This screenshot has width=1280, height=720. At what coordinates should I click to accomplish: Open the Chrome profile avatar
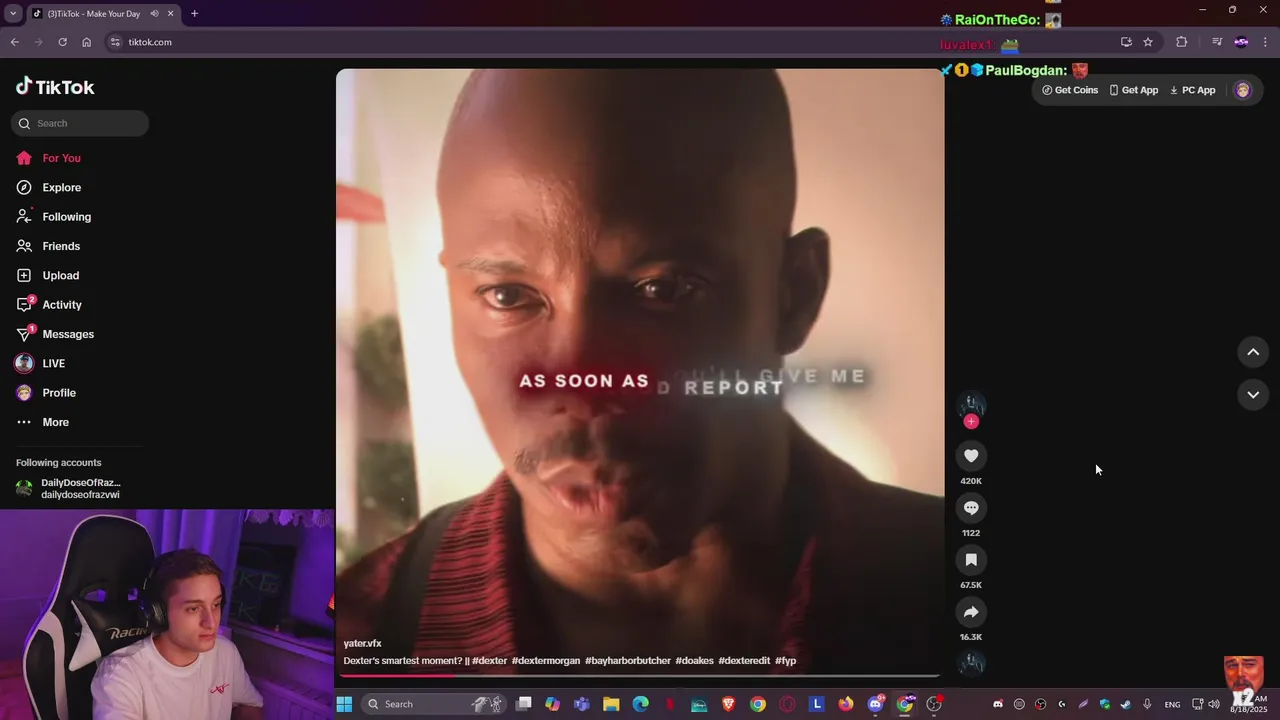1241,42
